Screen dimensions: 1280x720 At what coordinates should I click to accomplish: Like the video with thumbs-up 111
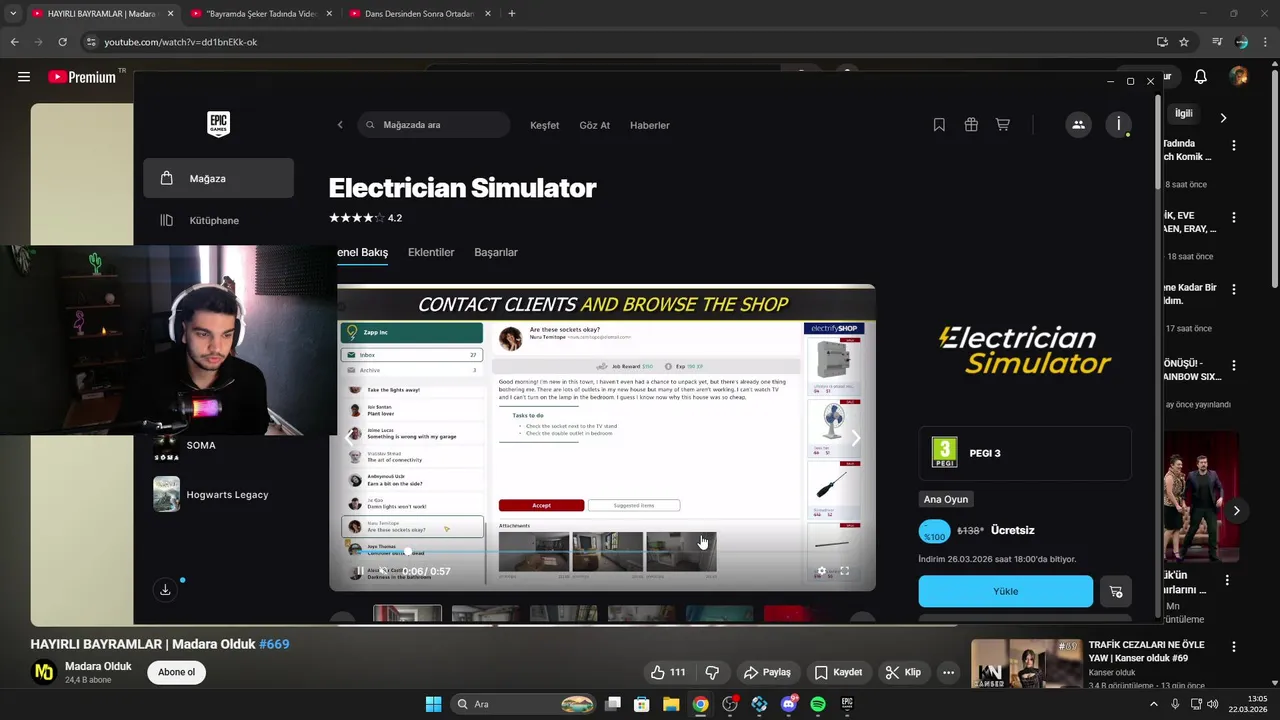coord(668,672)
